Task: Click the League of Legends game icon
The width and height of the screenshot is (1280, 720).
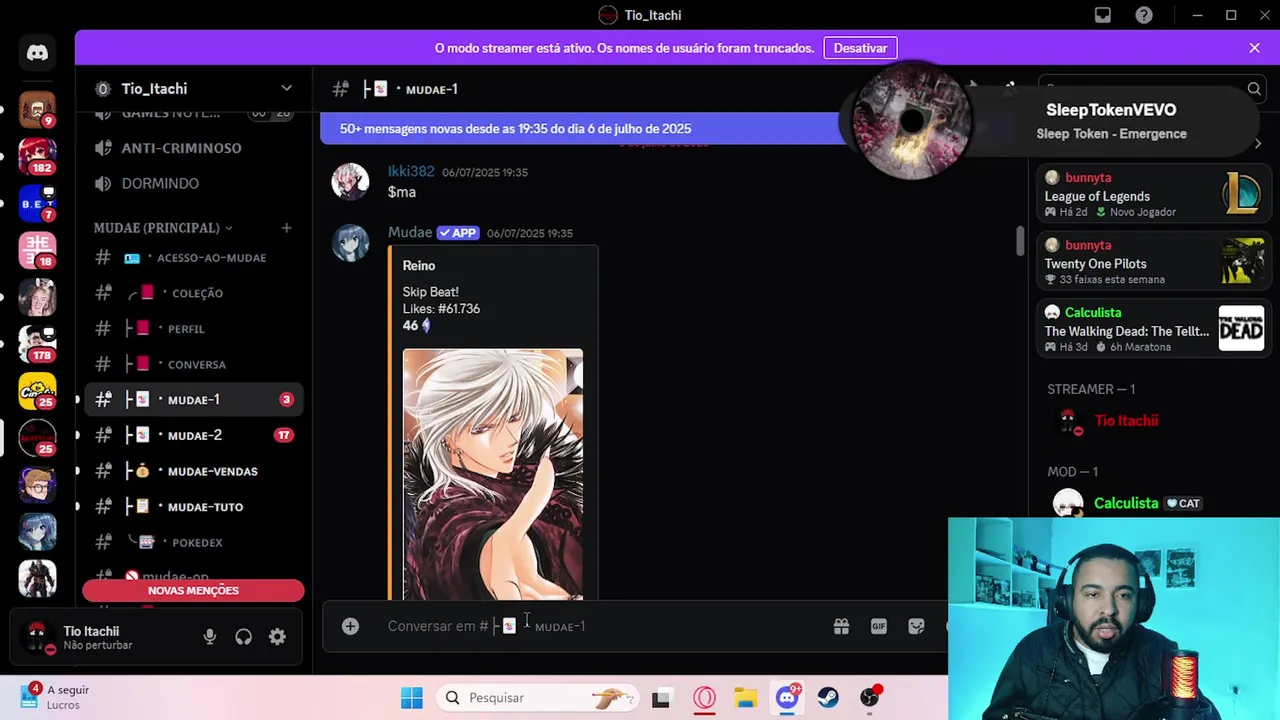Action: pyautogui.click(x=1241, y=192)
